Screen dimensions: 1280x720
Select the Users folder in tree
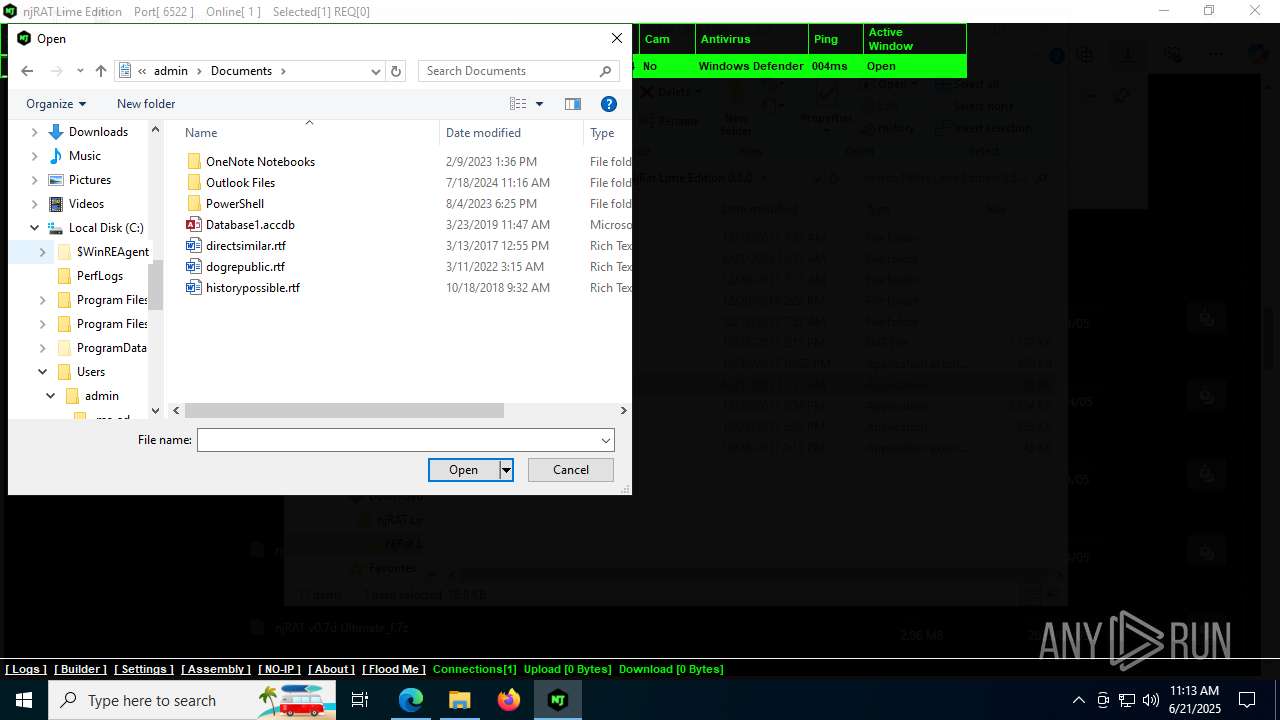tap(90, 372)
